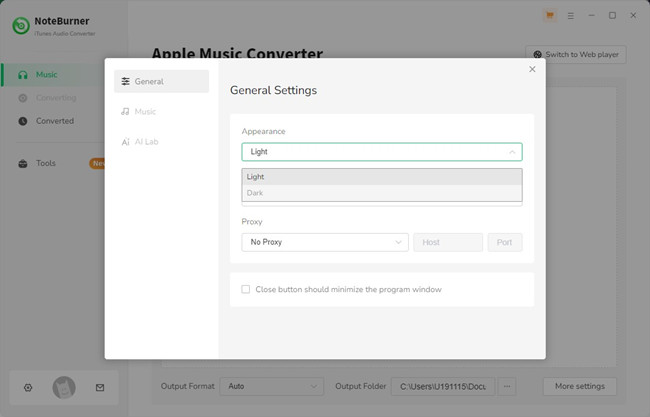Expand the Output Format Auto dropdown
The height and width of the screenshot is (417, 650).
coord(272,386)
